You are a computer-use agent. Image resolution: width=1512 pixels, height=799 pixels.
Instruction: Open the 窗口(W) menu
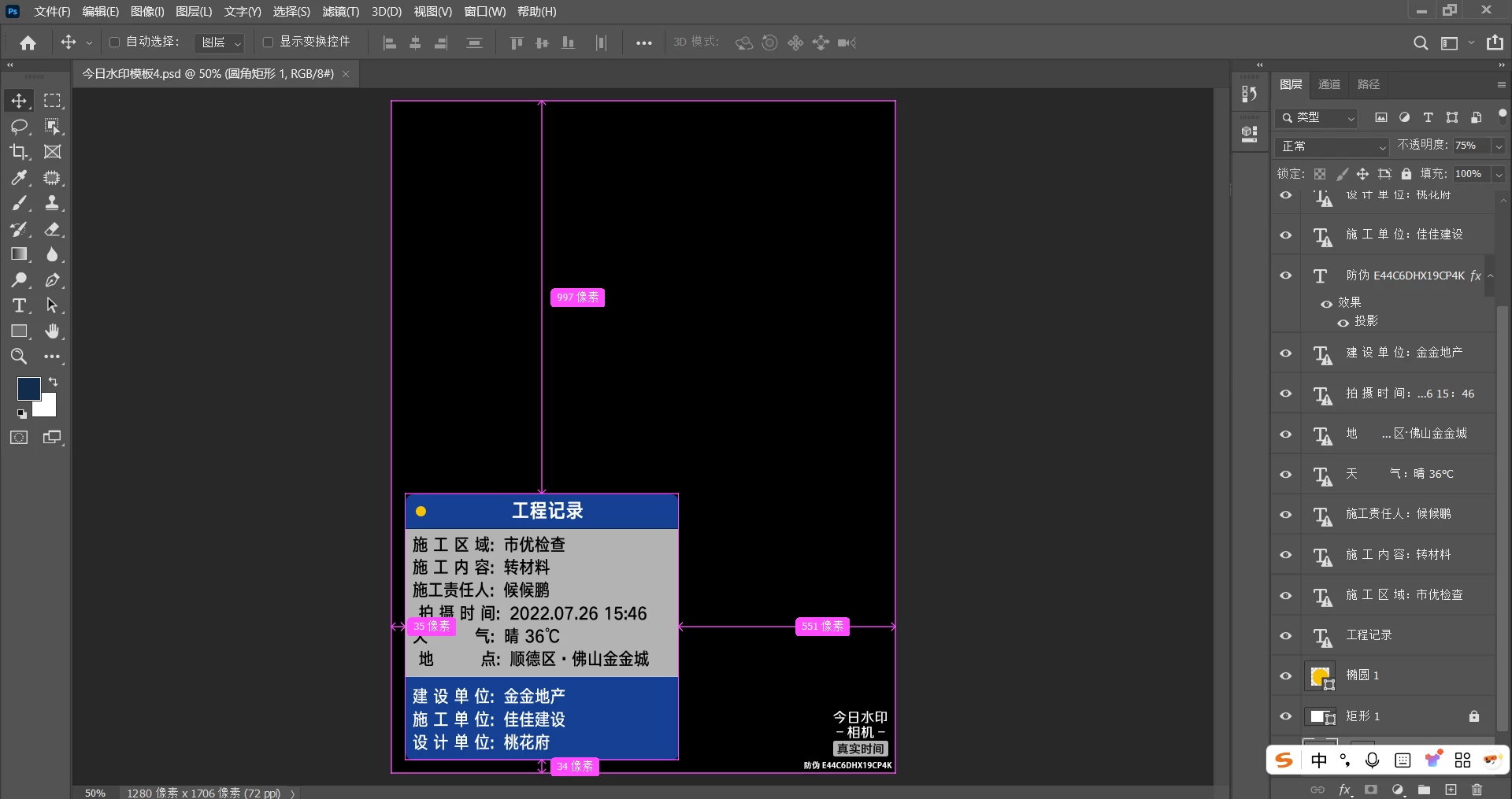coord(484,12)
